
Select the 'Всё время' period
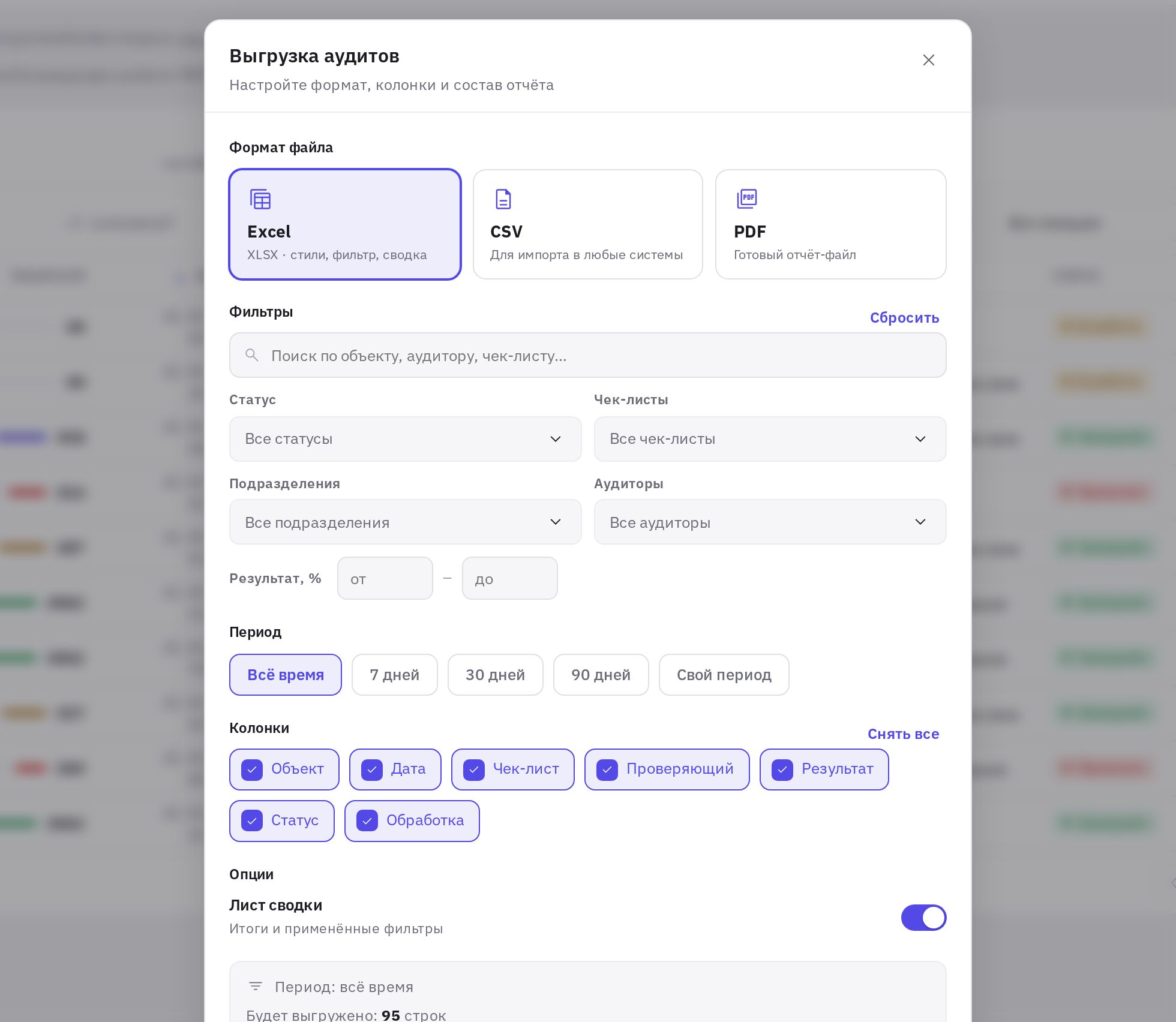(286, 675)
